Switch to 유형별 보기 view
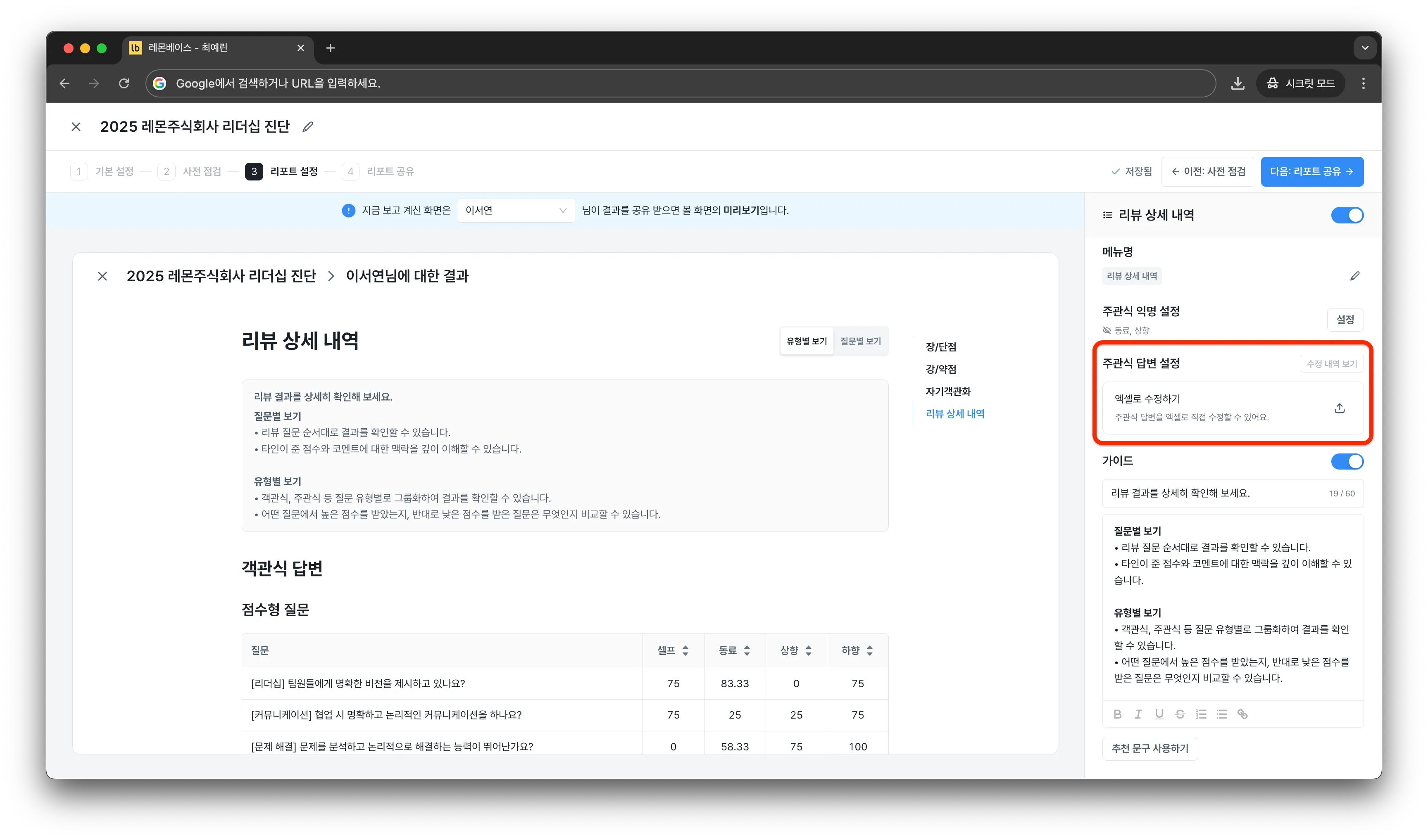Screen dimensions: 1428x840 pyautogui.click(x=807, y=341)
